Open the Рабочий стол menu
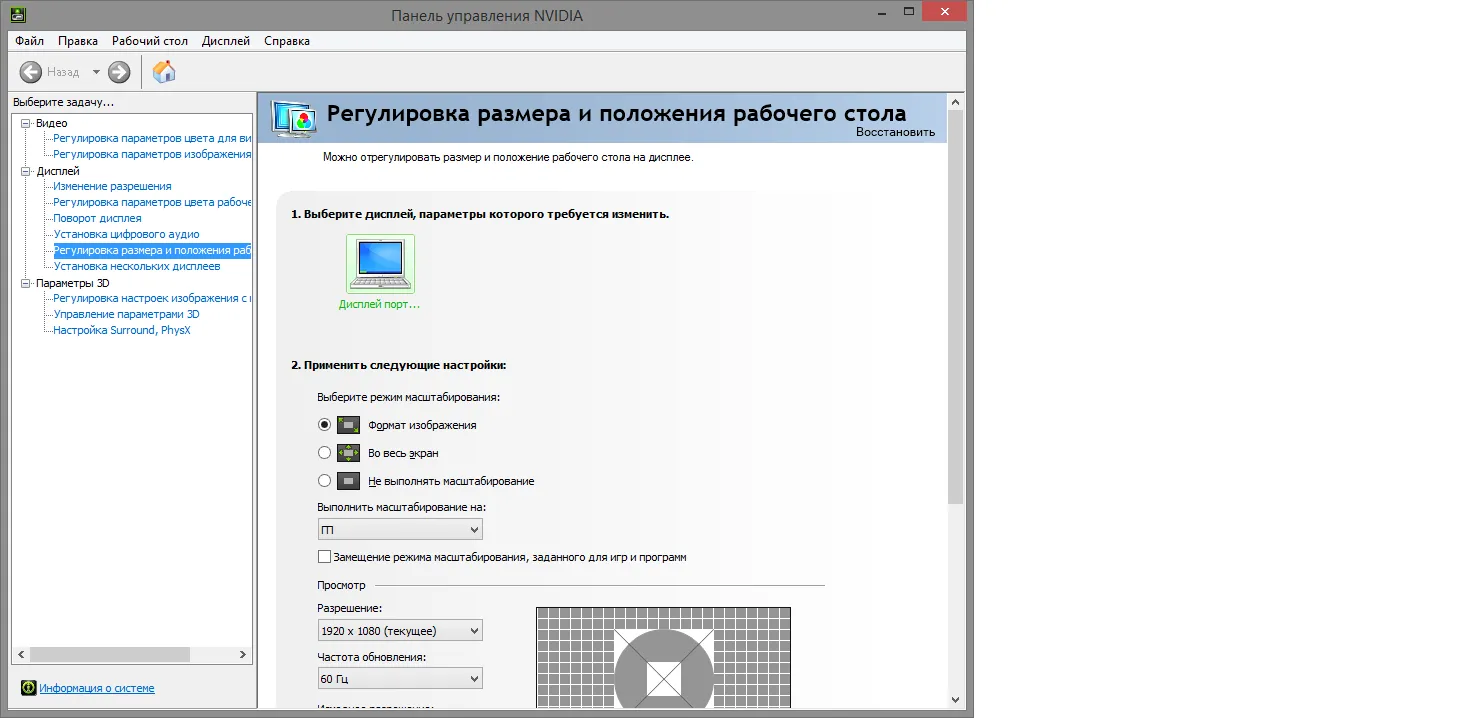This screenshot has width=1479, height=718. [150, 41]
